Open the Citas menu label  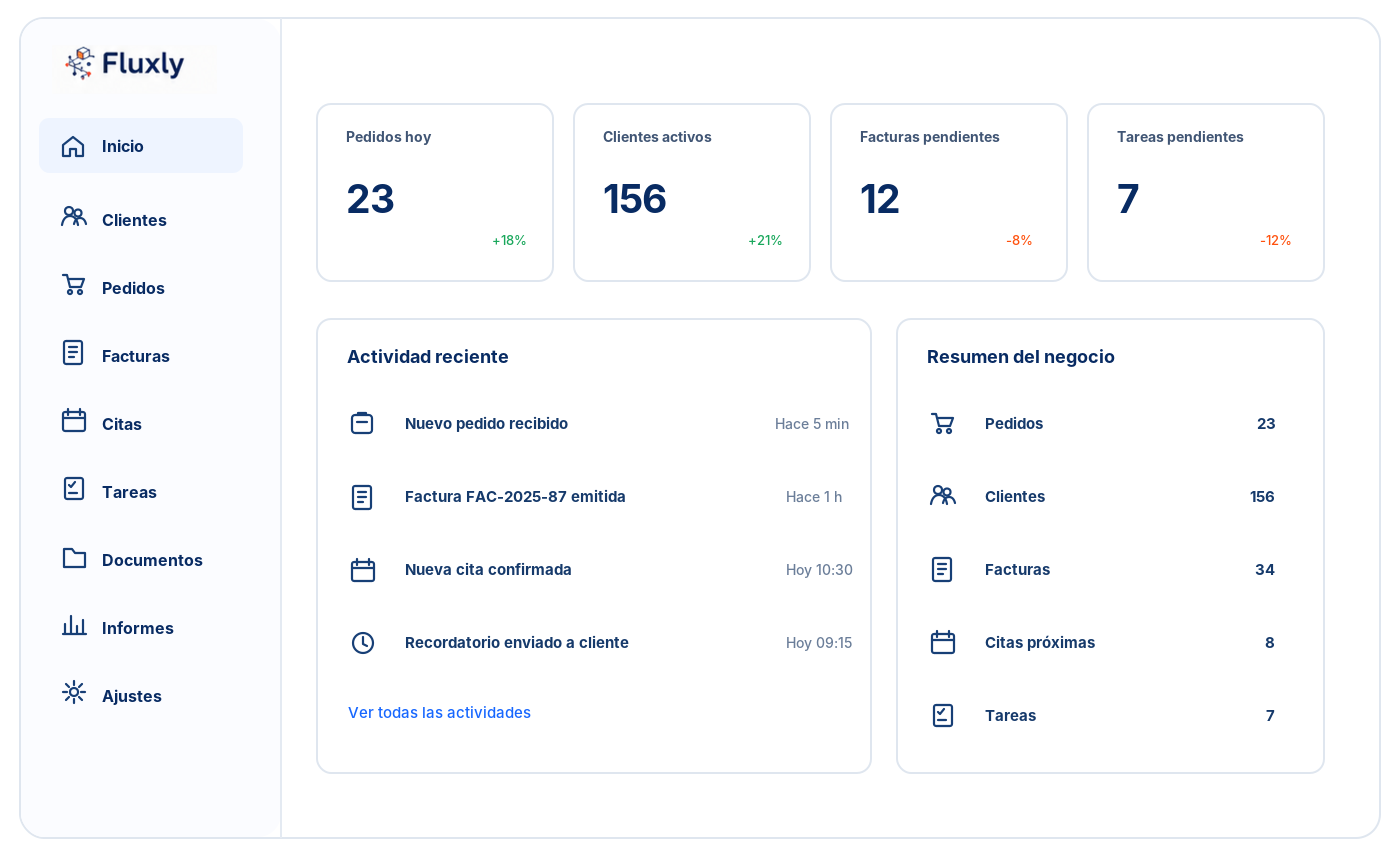[122, 424]
